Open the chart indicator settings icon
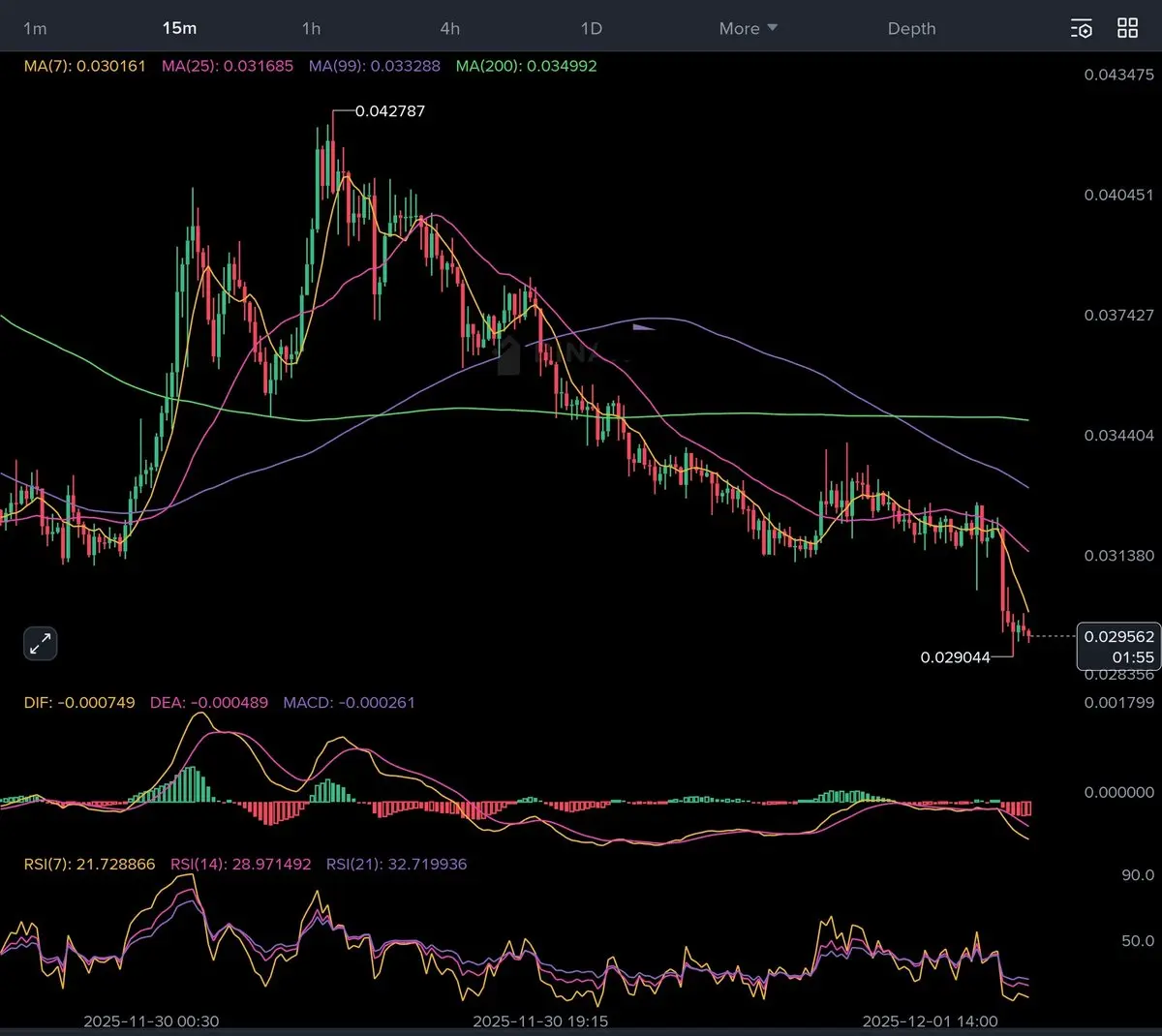Screen dimensions: 1162x1036 click(1082, 28)
